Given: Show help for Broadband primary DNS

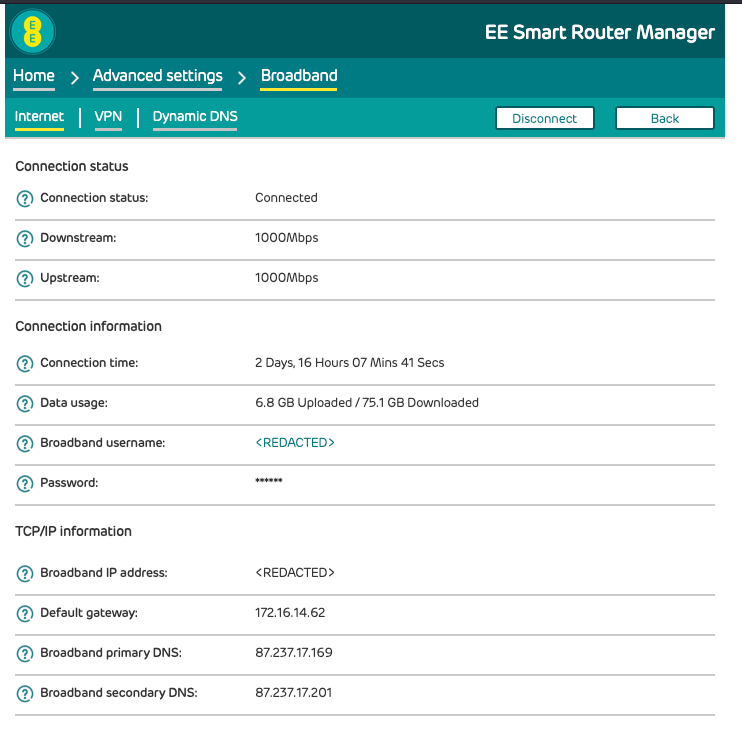Looking at the screenshot, I should [25, 654].
